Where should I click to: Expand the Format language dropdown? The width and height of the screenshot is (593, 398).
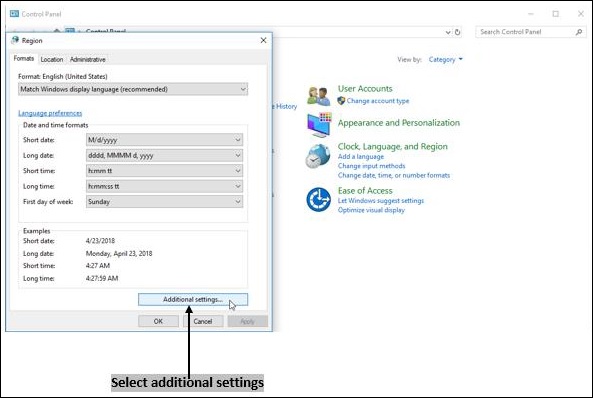point(133,89)
